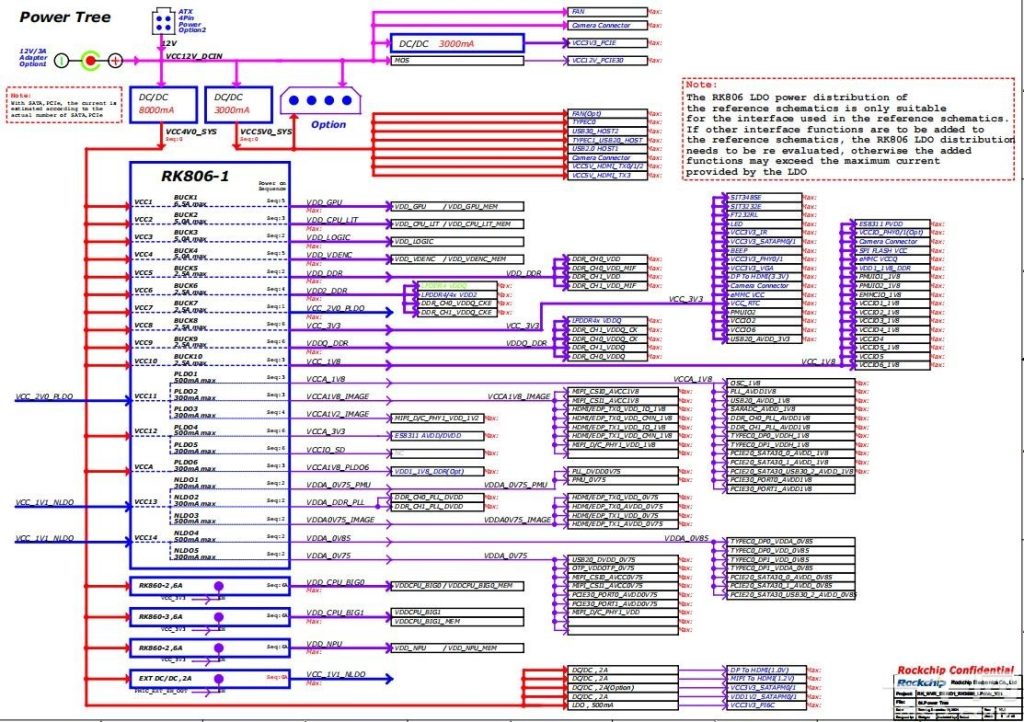Click the DC/DC, 2A(Option) regulator box
Viewport: 1024px width, 722px height.
click(623, 688)
